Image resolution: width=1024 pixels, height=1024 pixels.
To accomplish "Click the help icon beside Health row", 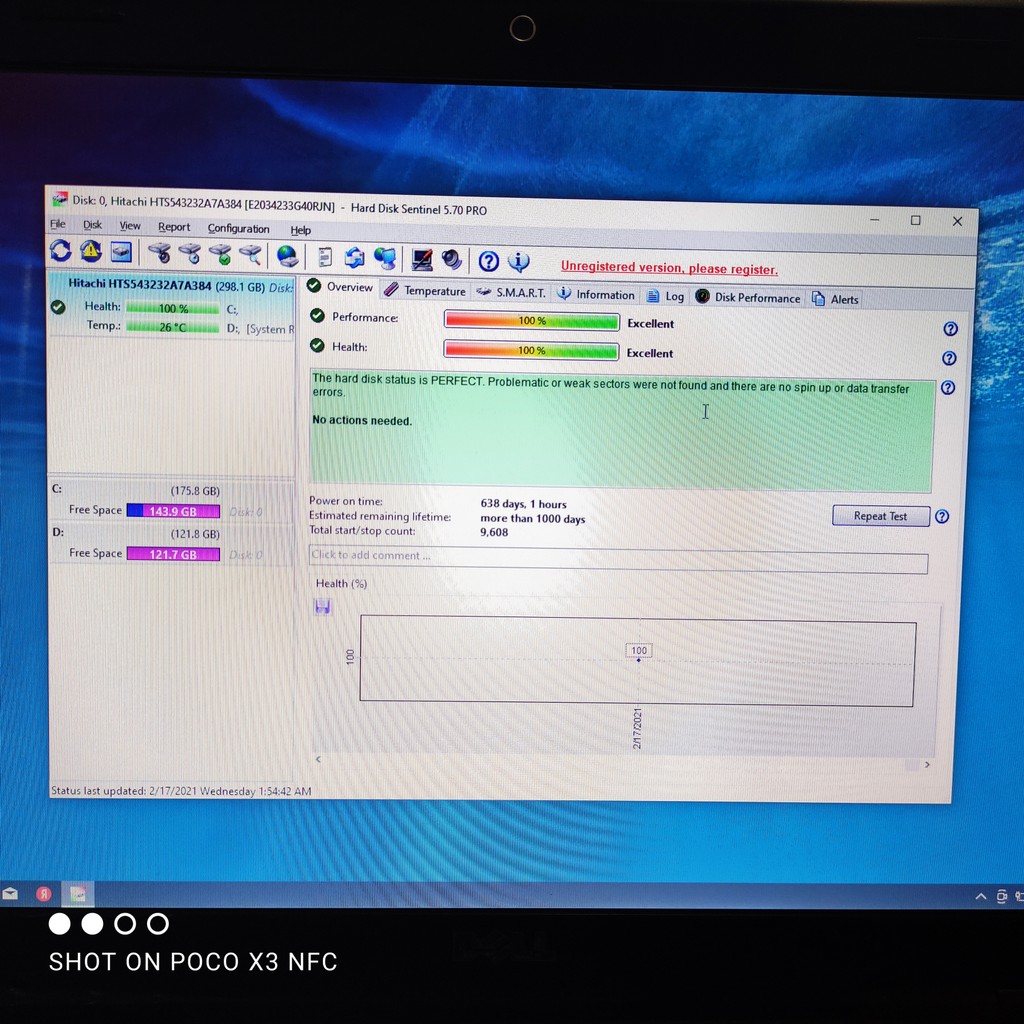I will pyautogui.click(x=949, y=358).
